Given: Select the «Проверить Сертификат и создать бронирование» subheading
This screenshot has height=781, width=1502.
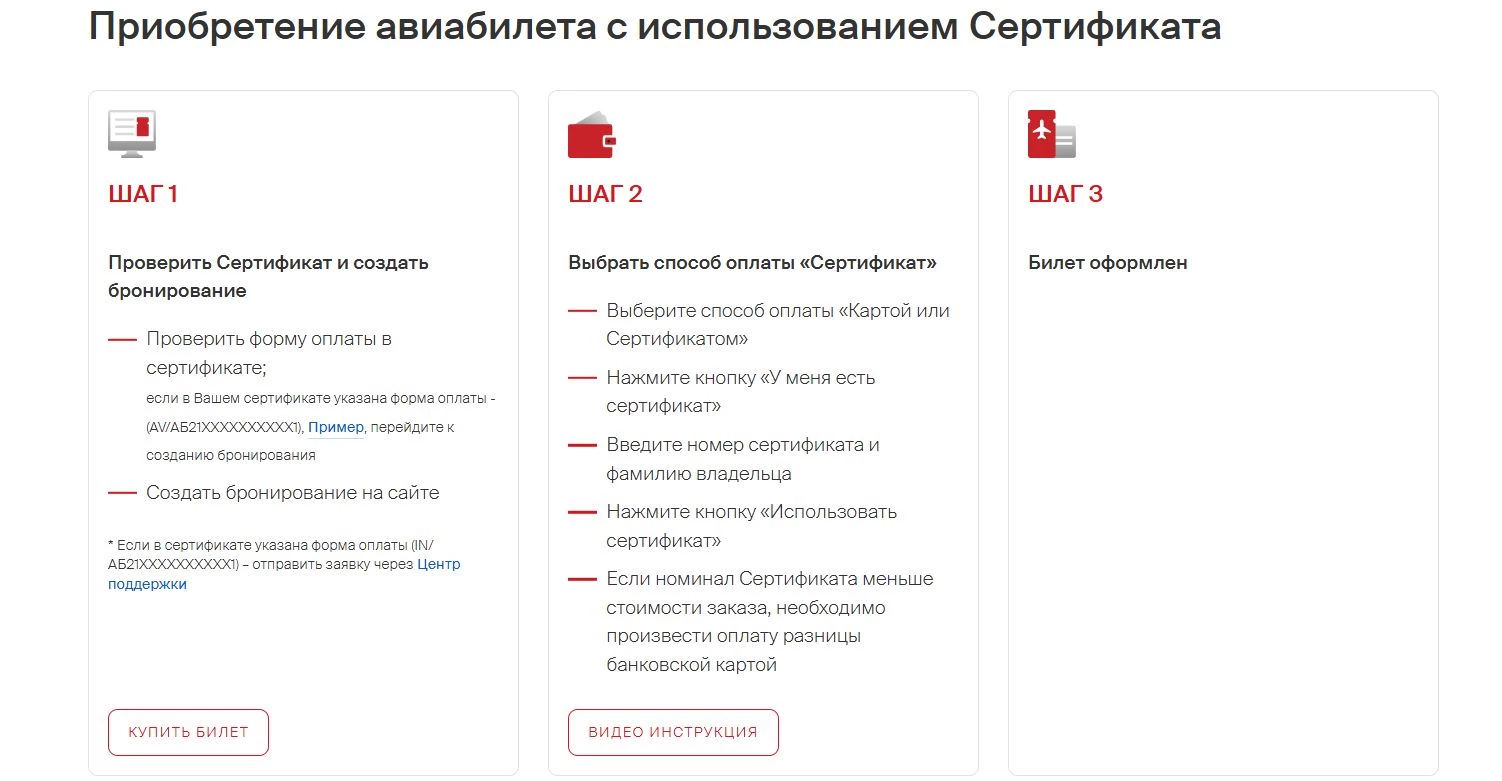Looking at the screenshot, I should point(268,276).
